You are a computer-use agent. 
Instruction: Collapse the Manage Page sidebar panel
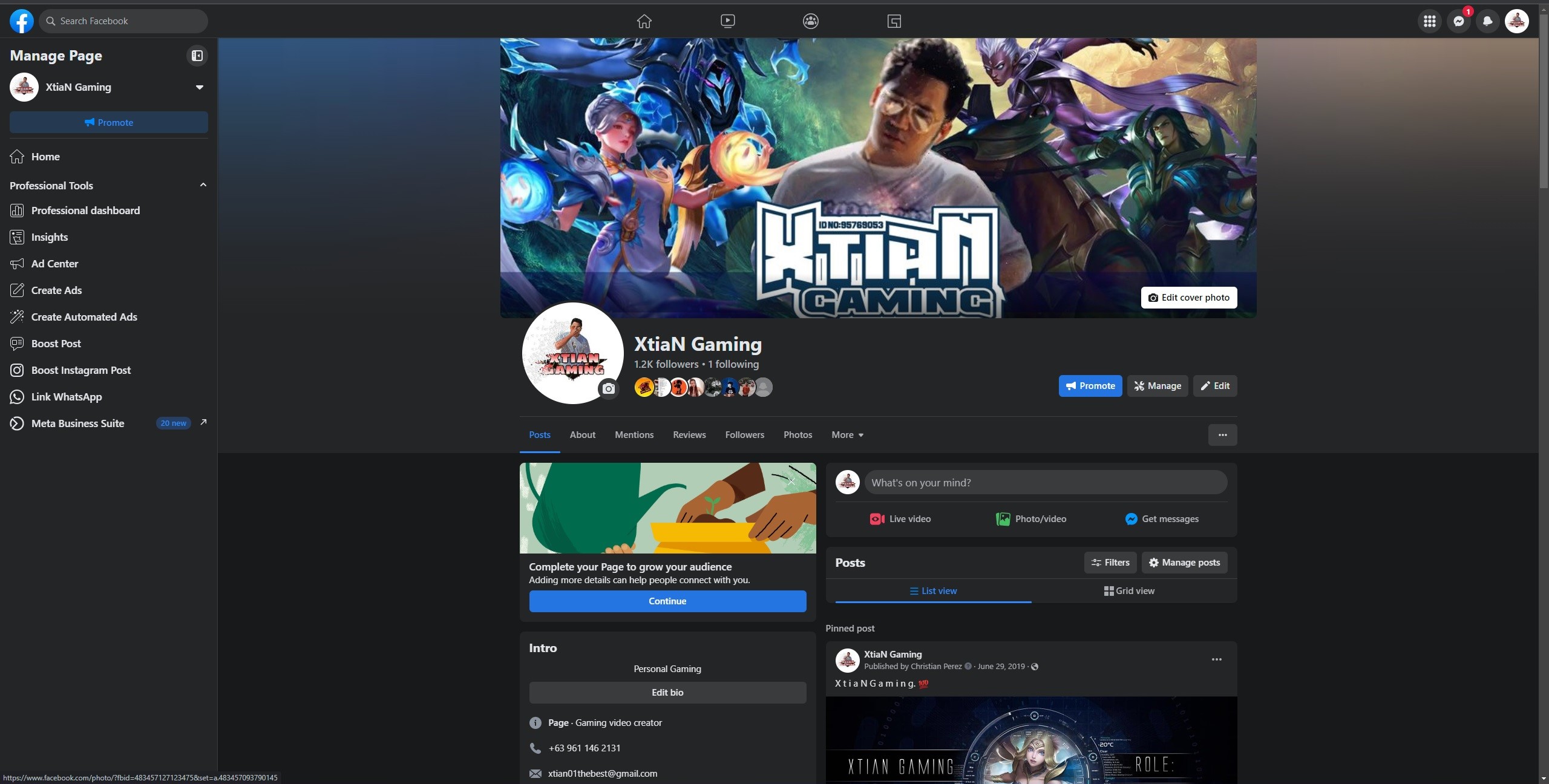(197, 56)
